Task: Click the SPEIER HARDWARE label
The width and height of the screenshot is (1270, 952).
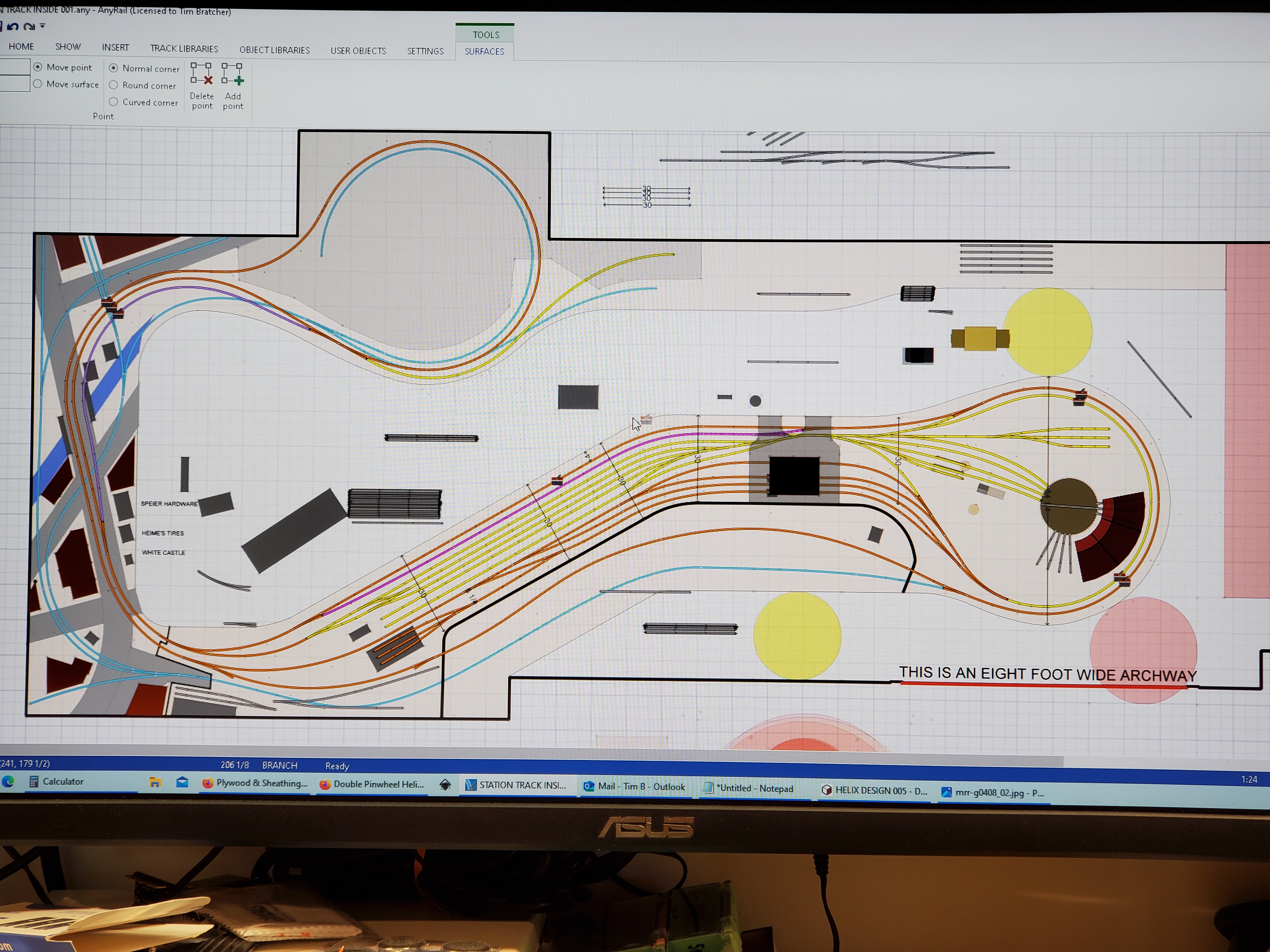Action: [x=169, y=504]
